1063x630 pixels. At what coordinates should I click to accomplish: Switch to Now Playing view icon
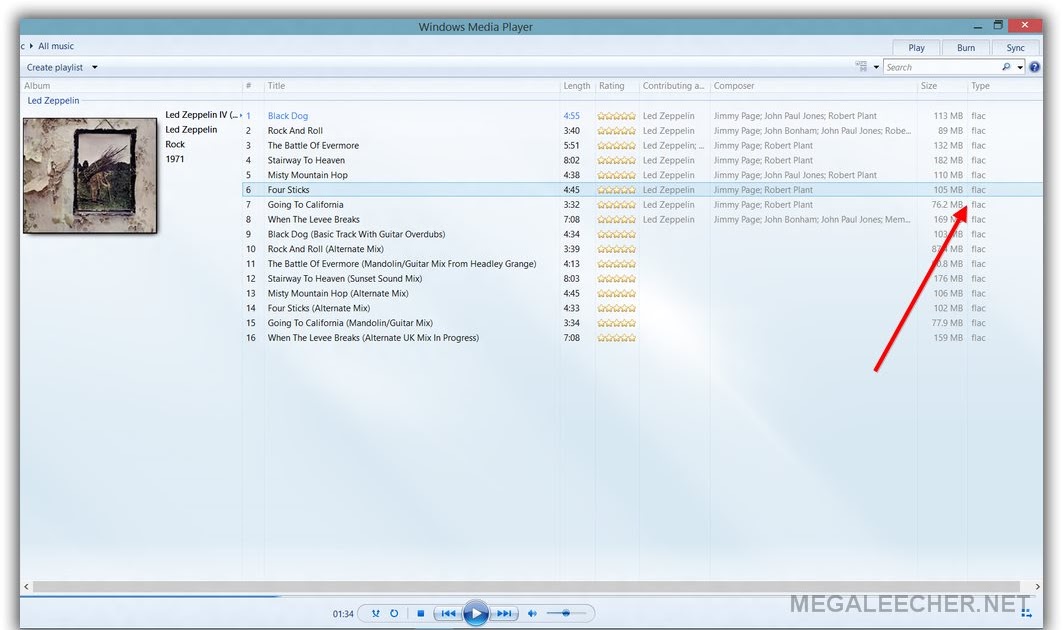click(x=1026, y=612)
